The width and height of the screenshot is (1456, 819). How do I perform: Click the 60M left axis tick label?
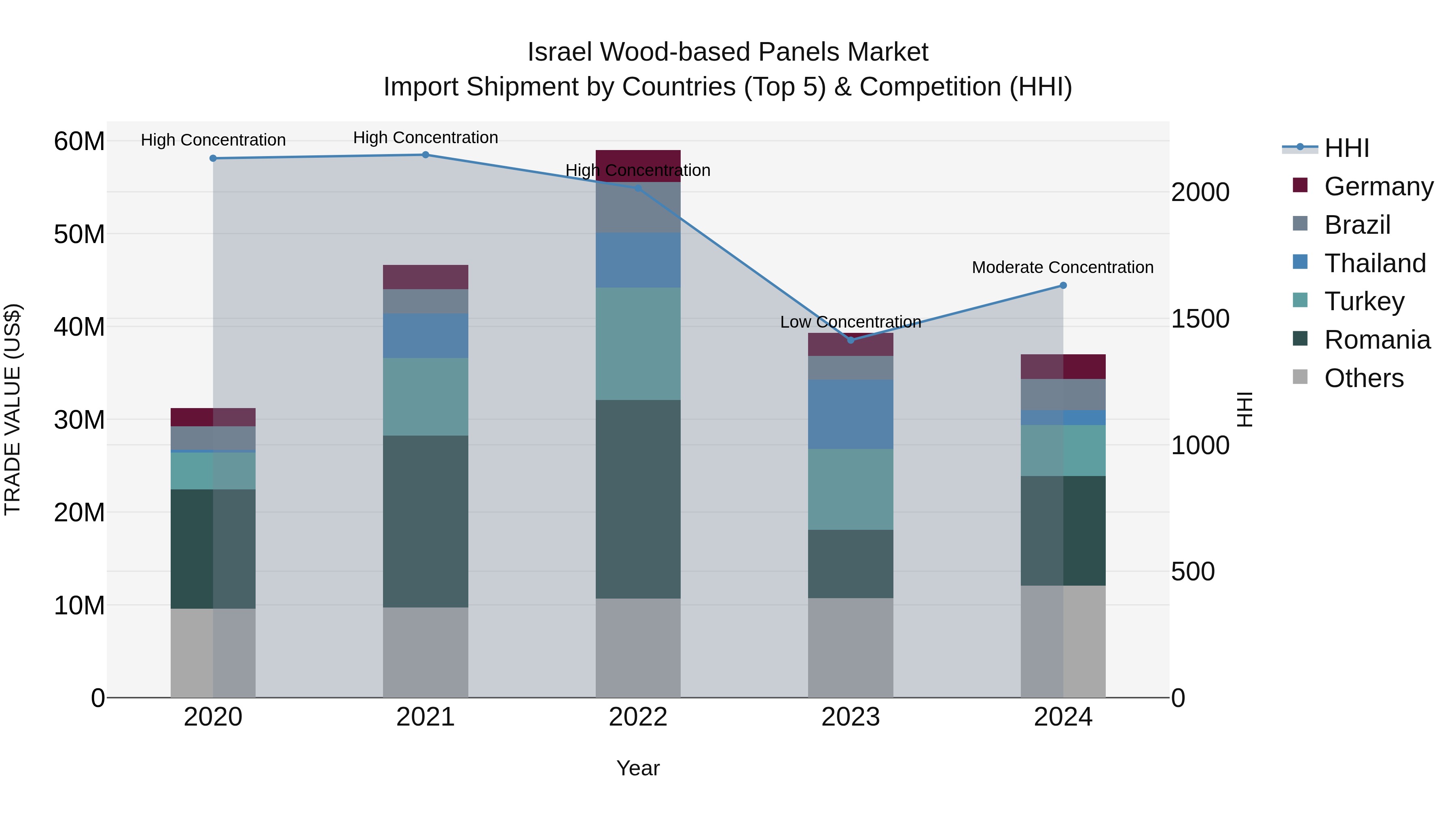(79, 141)
